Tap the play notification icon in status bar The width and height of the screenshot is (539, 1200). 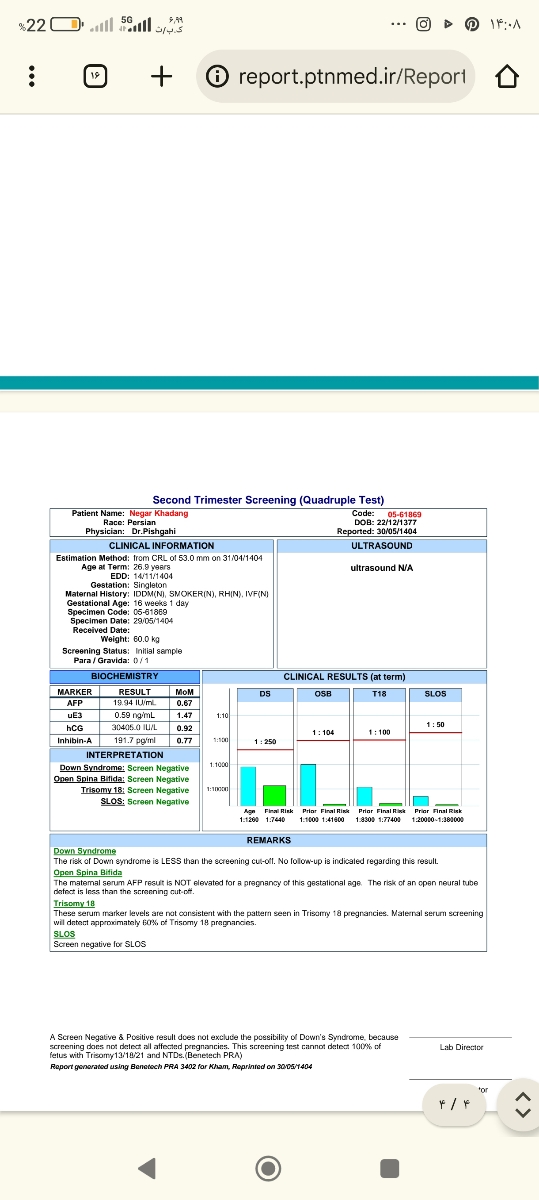449,23
